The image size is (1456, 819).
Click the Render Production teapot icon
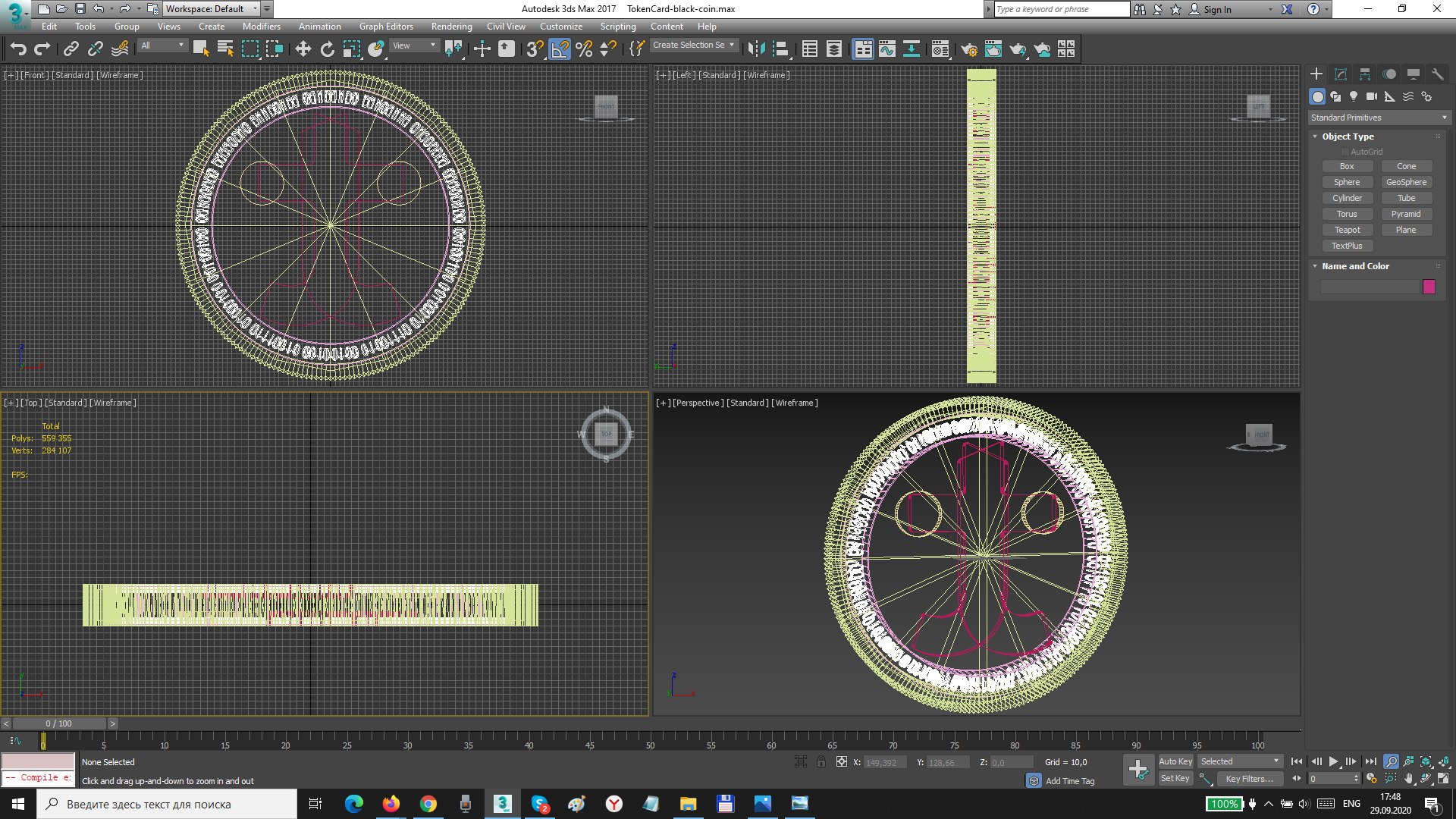tap(1017, 49)
